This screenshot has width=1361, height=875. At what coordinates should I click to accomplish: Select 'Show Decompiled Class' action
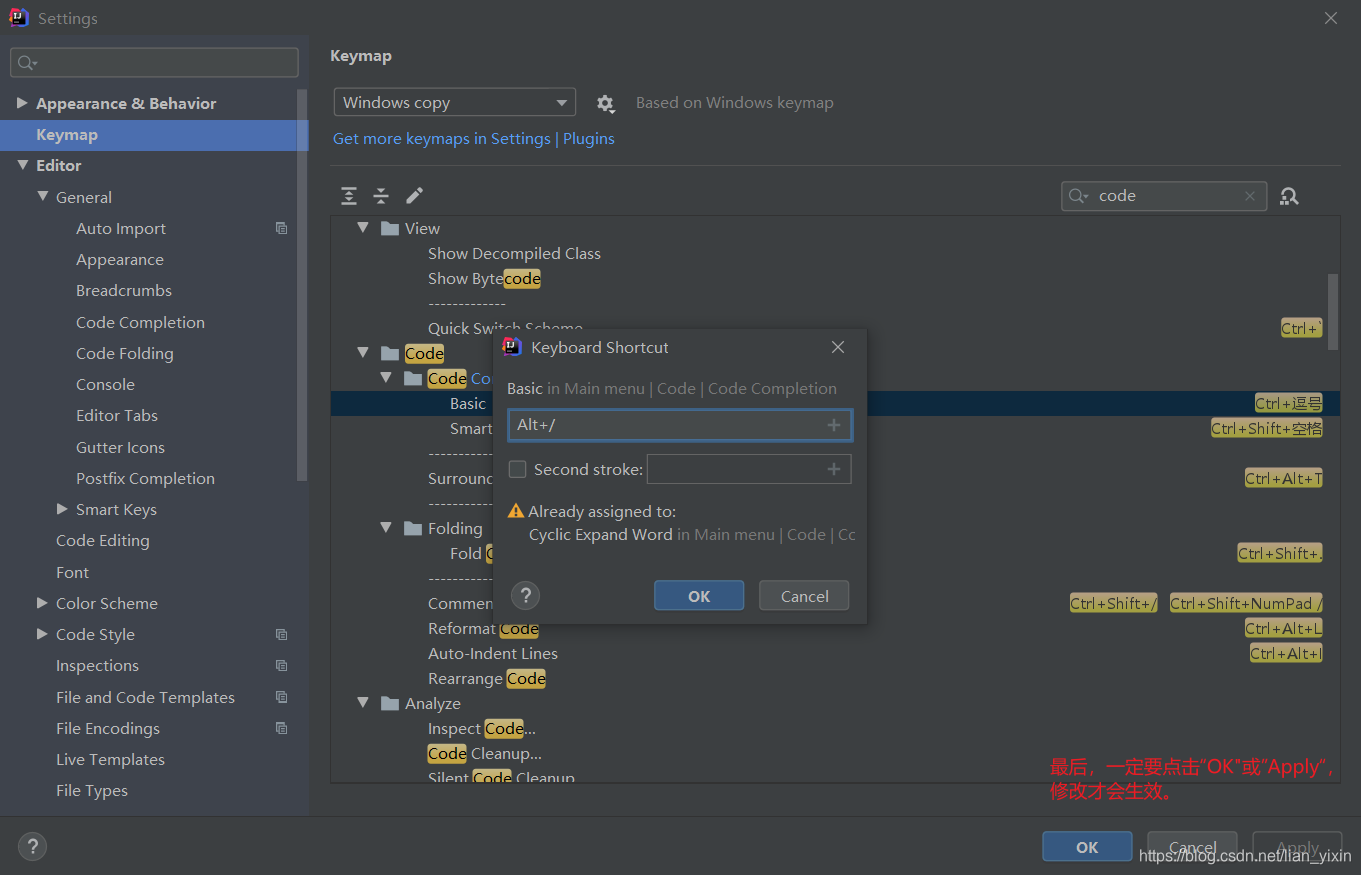coord(514,253)
